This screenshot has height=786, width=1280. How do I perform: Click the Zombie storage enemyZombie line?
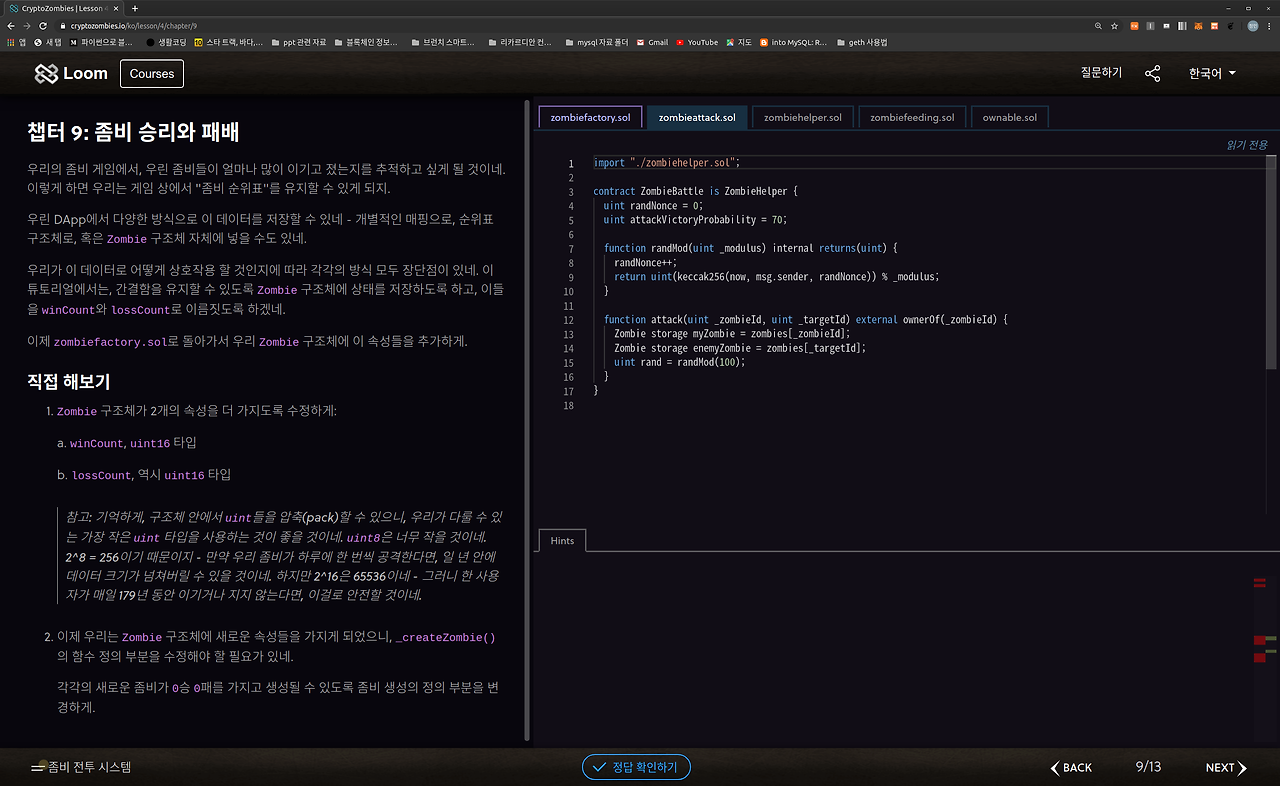coord(740,348)
